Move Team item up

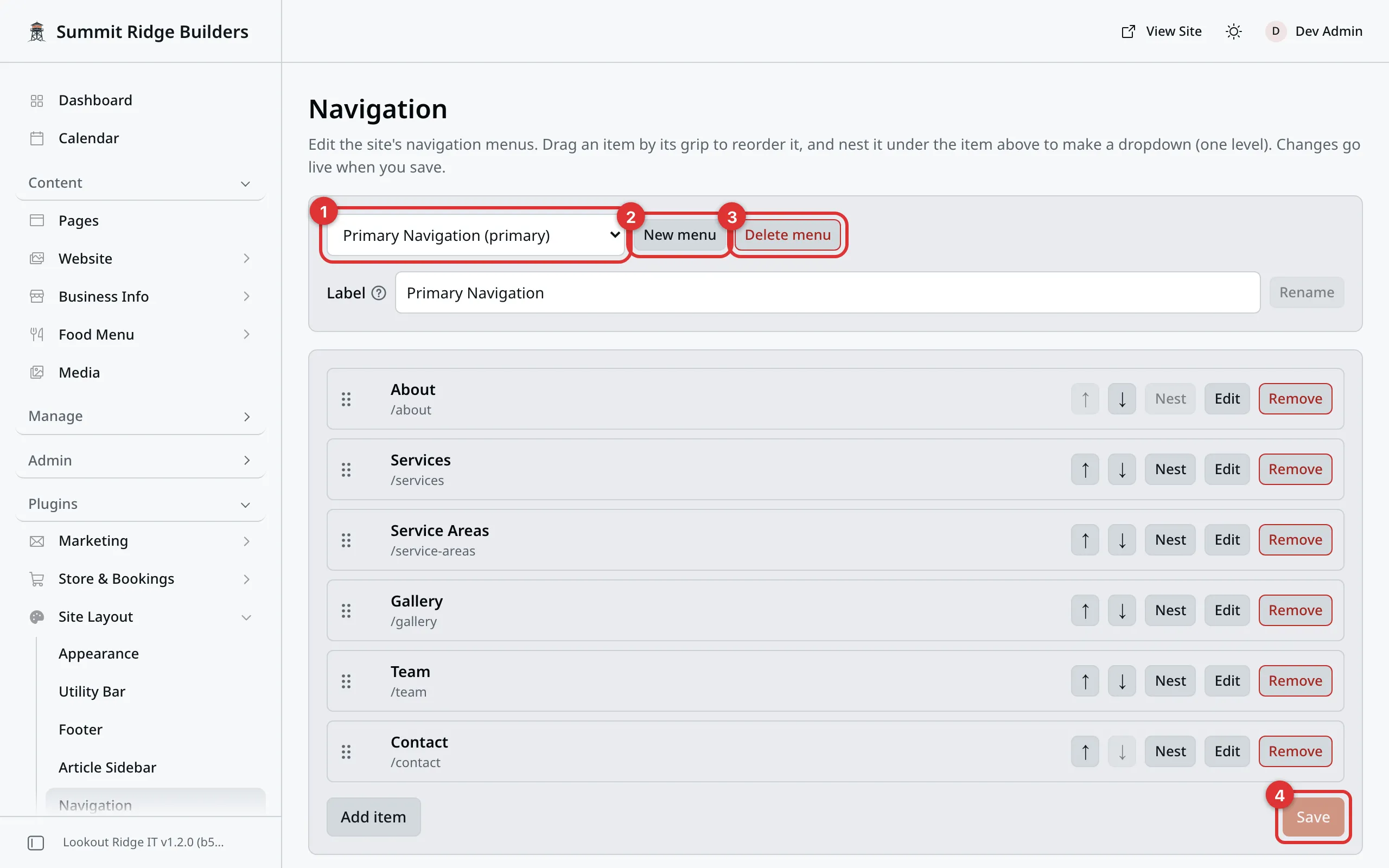(1085, 681)
